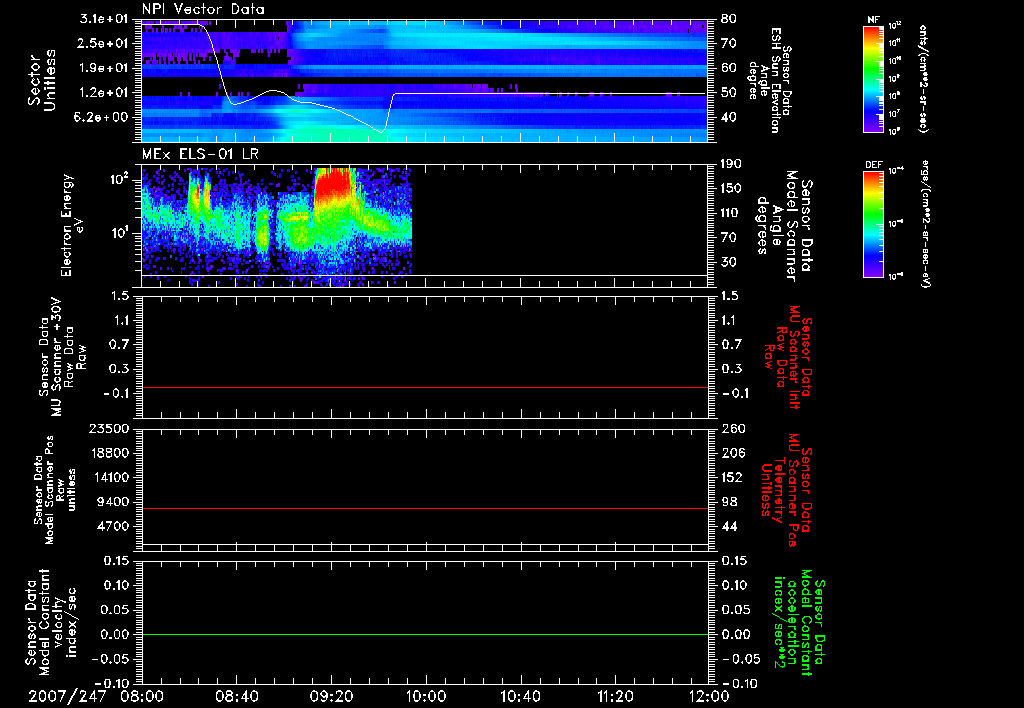Select the 'NPI Vector Data' panel title
The height and width of the screenshot is (708, 1024).
point(203,9)
